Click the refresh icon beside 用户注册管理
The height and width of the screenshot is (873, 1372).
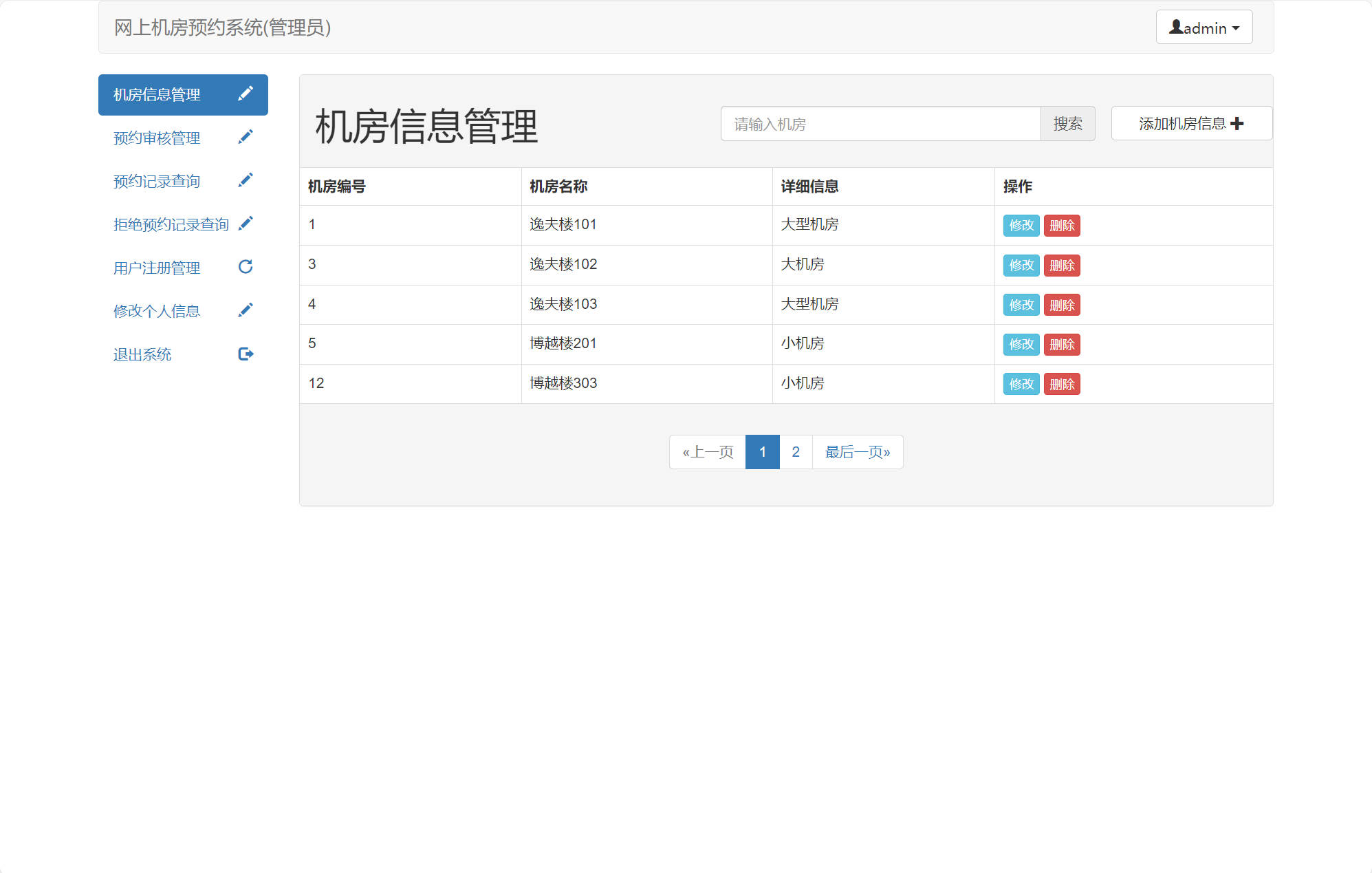[x=246, y=266]
